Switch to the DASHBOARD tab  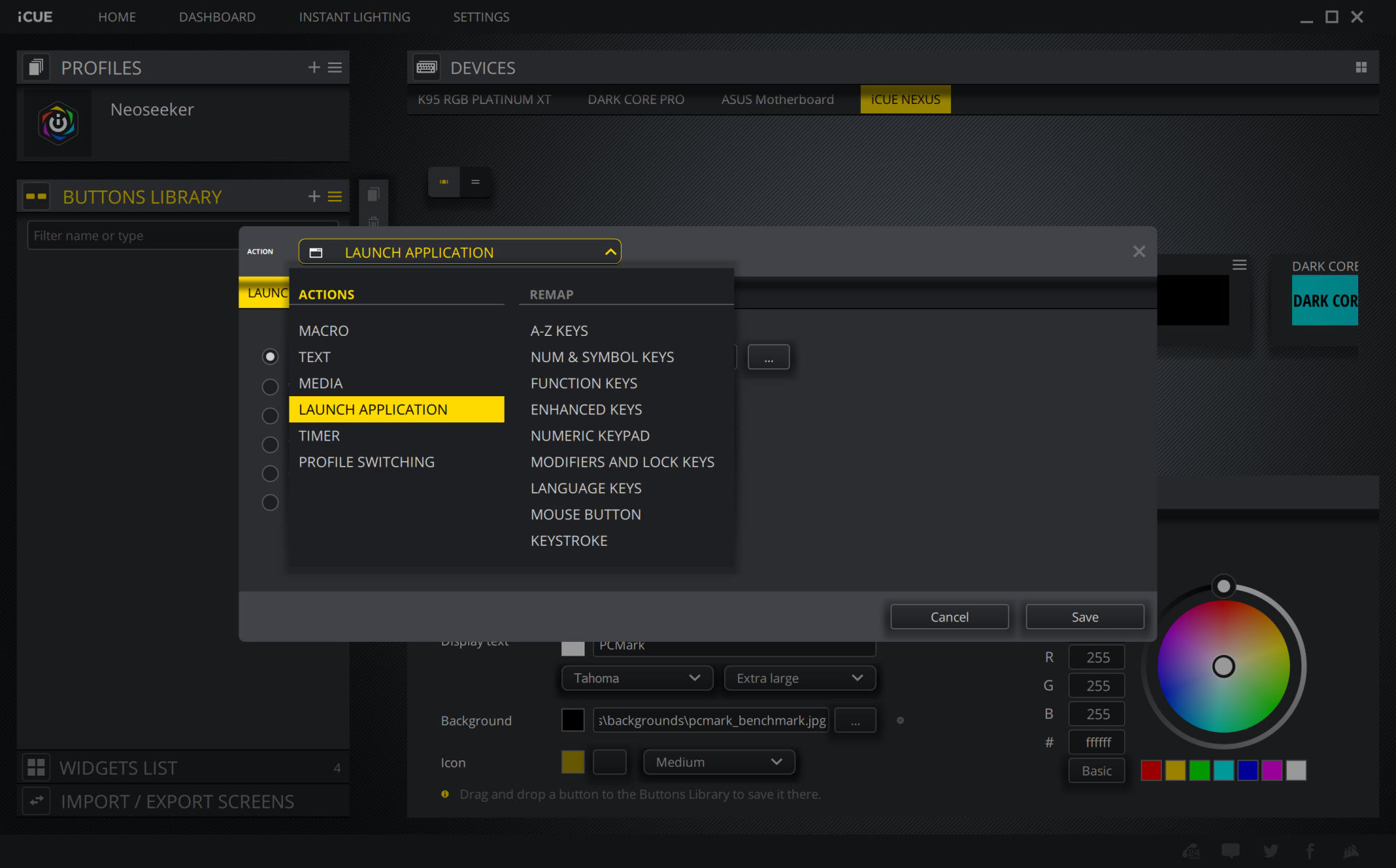click(217, 17)
